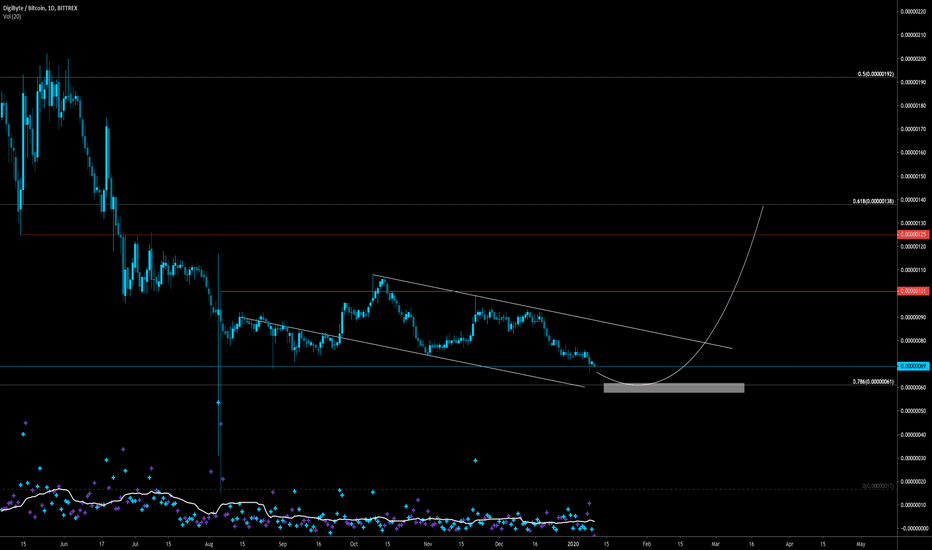The image size is (932, 550).
Task: Click the 0.00000040 price axis label
Action: pyautogui.click(x=914, y=435)
